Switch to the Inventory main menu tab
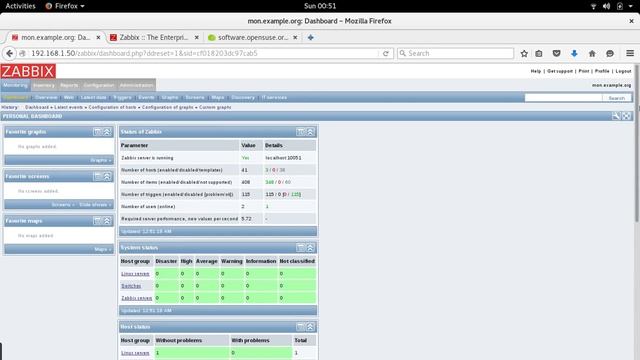The image size is (640, 360). click(44, 85)
